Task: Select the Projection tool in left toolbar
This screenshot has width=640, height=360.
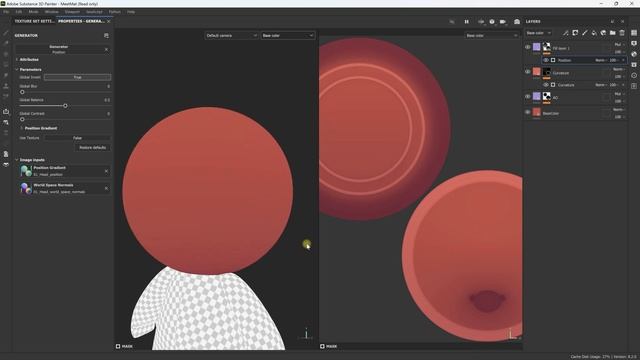Action: pos(6,54)
